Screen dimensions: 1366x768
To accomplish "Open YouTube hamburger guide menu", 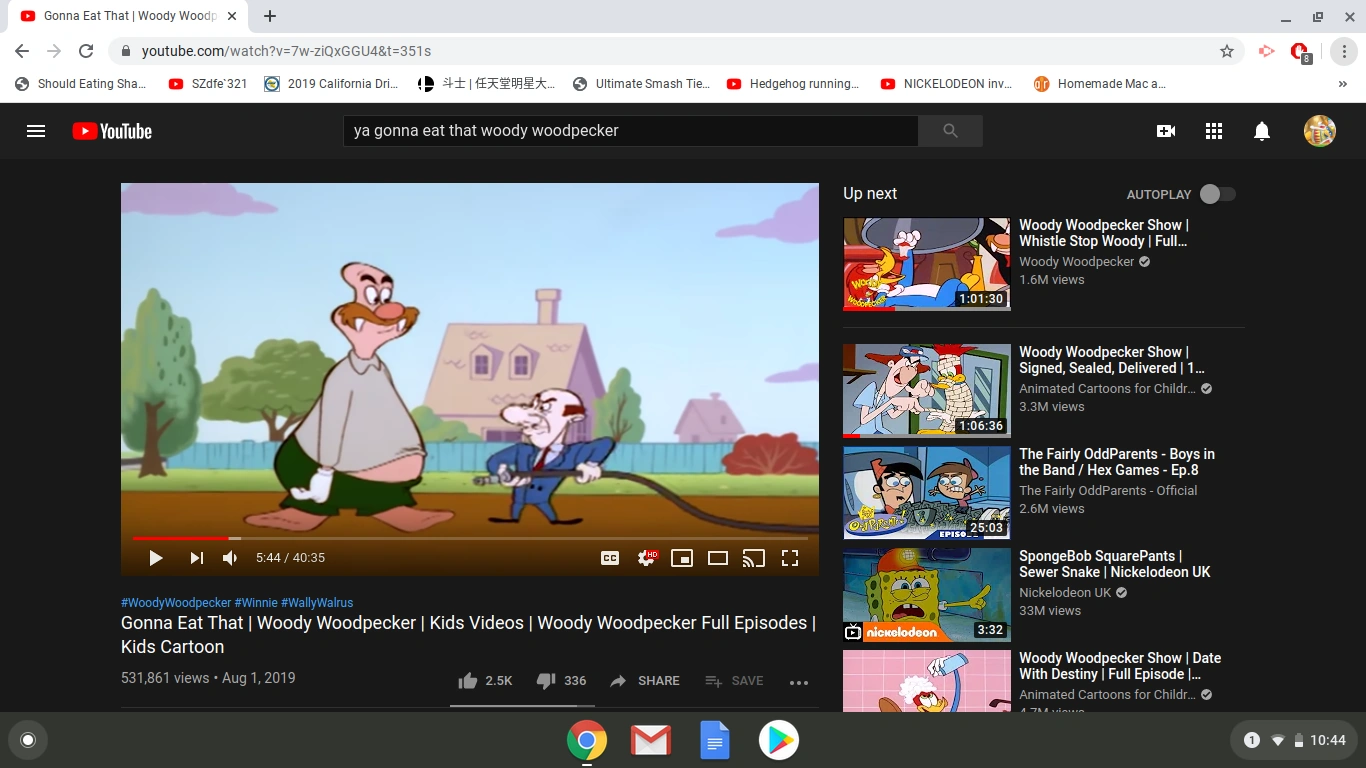I will (36, 131).
